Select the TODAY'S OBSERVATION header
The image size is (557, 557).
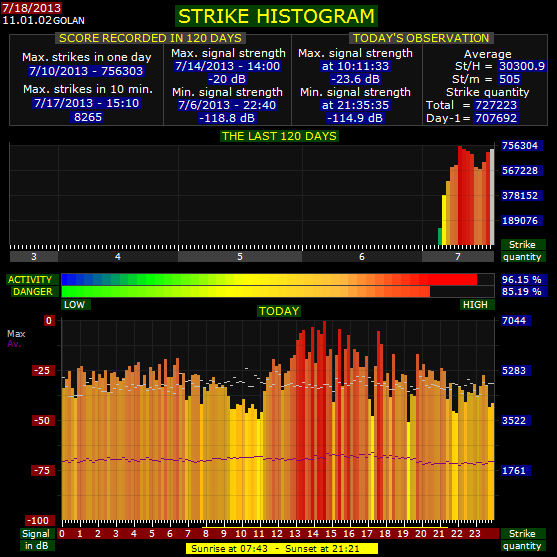(x=421, y=38)
